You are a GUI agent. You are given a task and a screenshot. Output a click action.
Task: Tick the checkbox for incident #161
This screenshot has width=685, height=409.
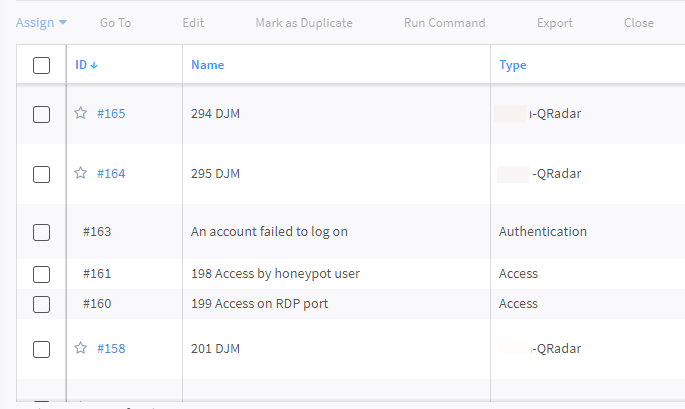tap(41, 274)
